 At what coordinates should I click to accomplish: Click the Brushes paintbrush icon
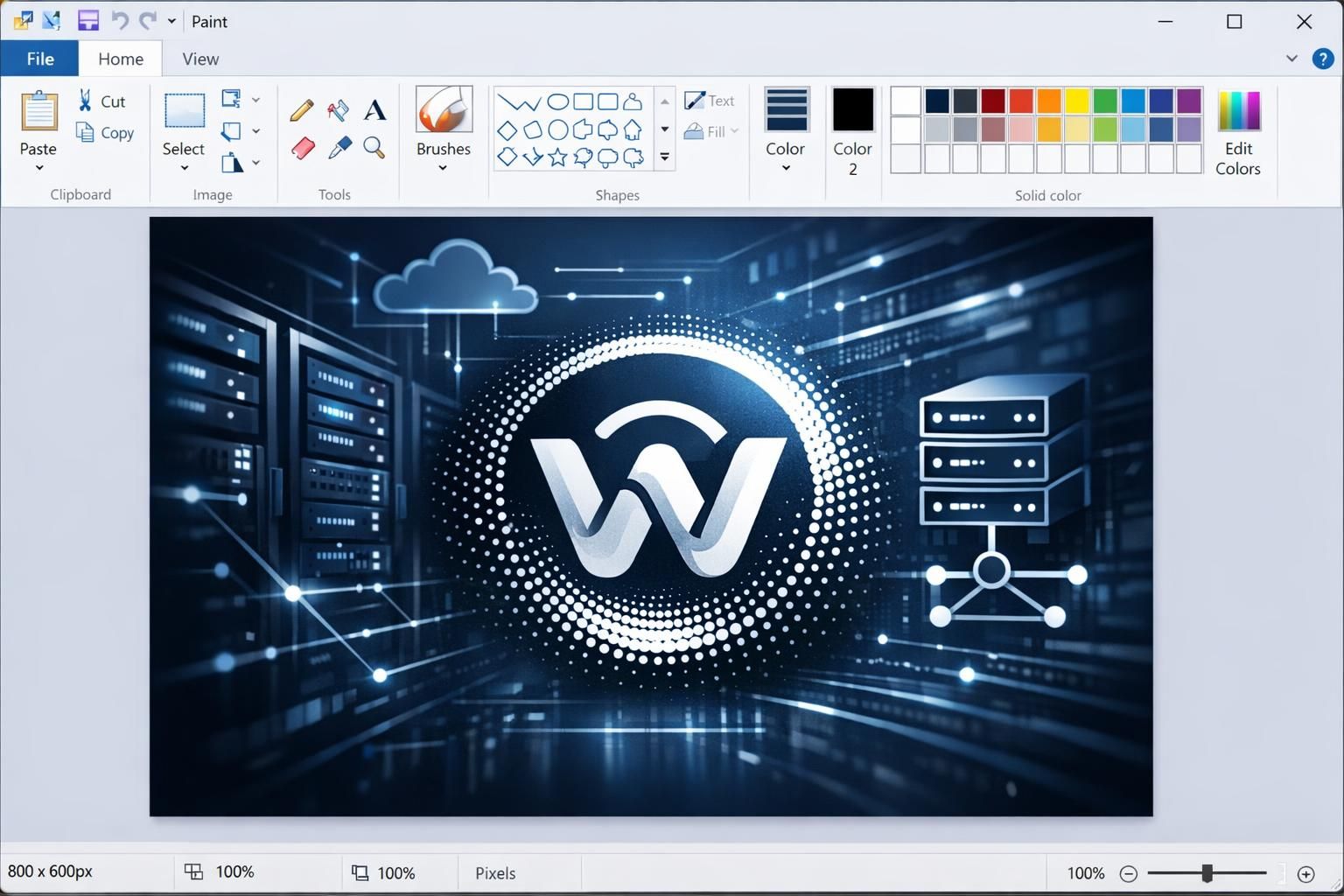[444, 109]
